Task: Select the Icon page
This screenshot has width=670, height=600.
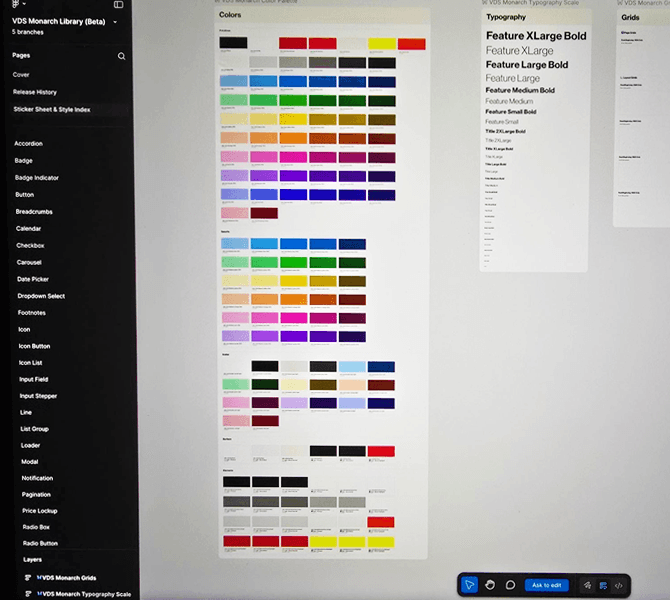Action: pos(24,329)
